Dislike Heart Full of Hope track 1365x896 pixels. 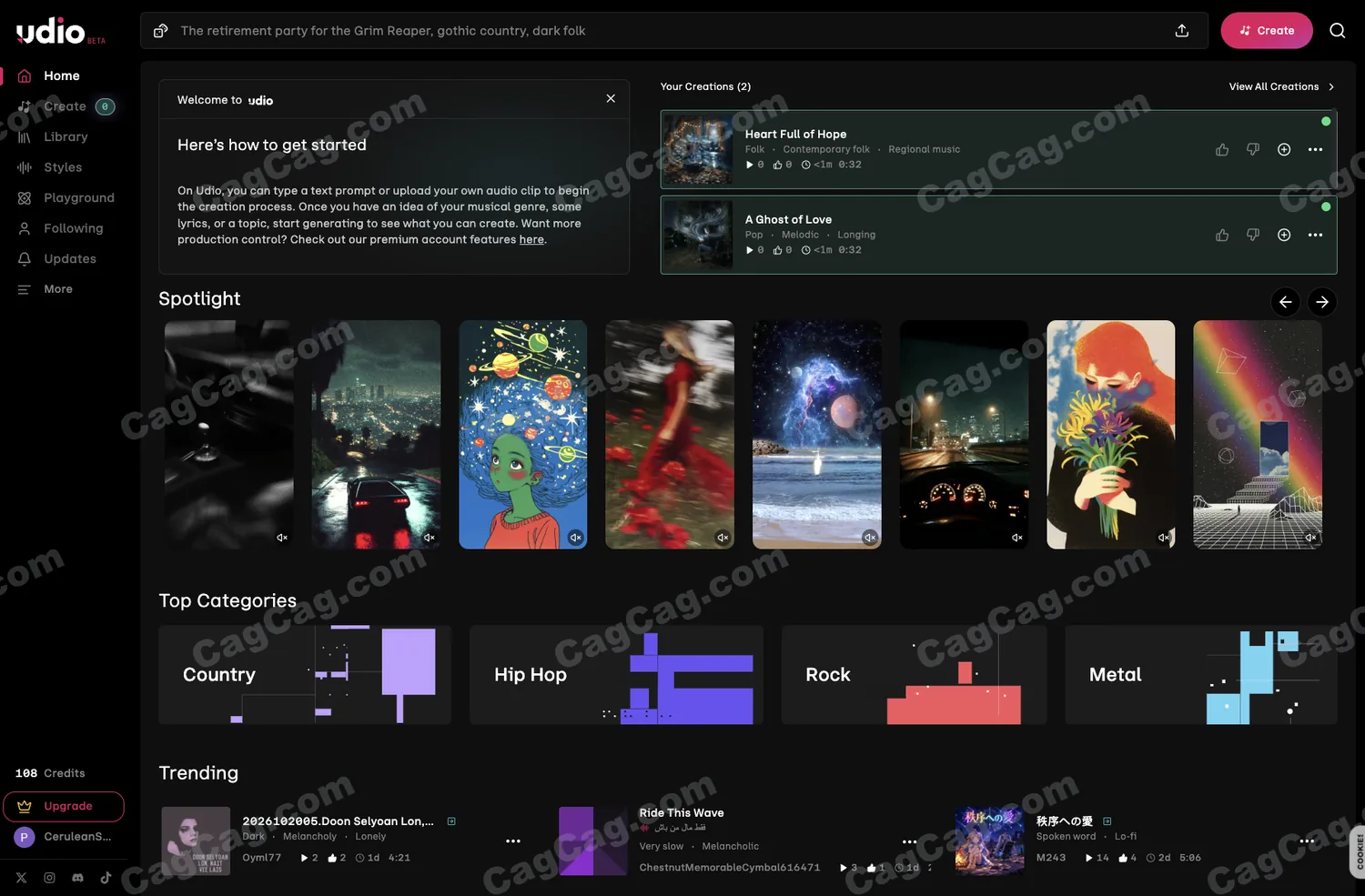click(1253, 149)
